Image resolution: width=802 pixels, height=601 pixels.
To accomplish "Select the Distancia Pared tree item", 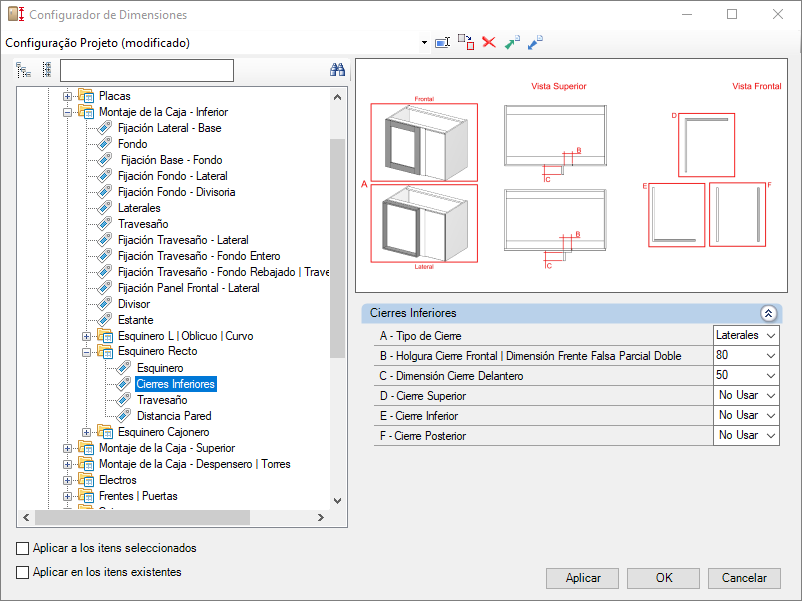I will [x=174, y=416].
